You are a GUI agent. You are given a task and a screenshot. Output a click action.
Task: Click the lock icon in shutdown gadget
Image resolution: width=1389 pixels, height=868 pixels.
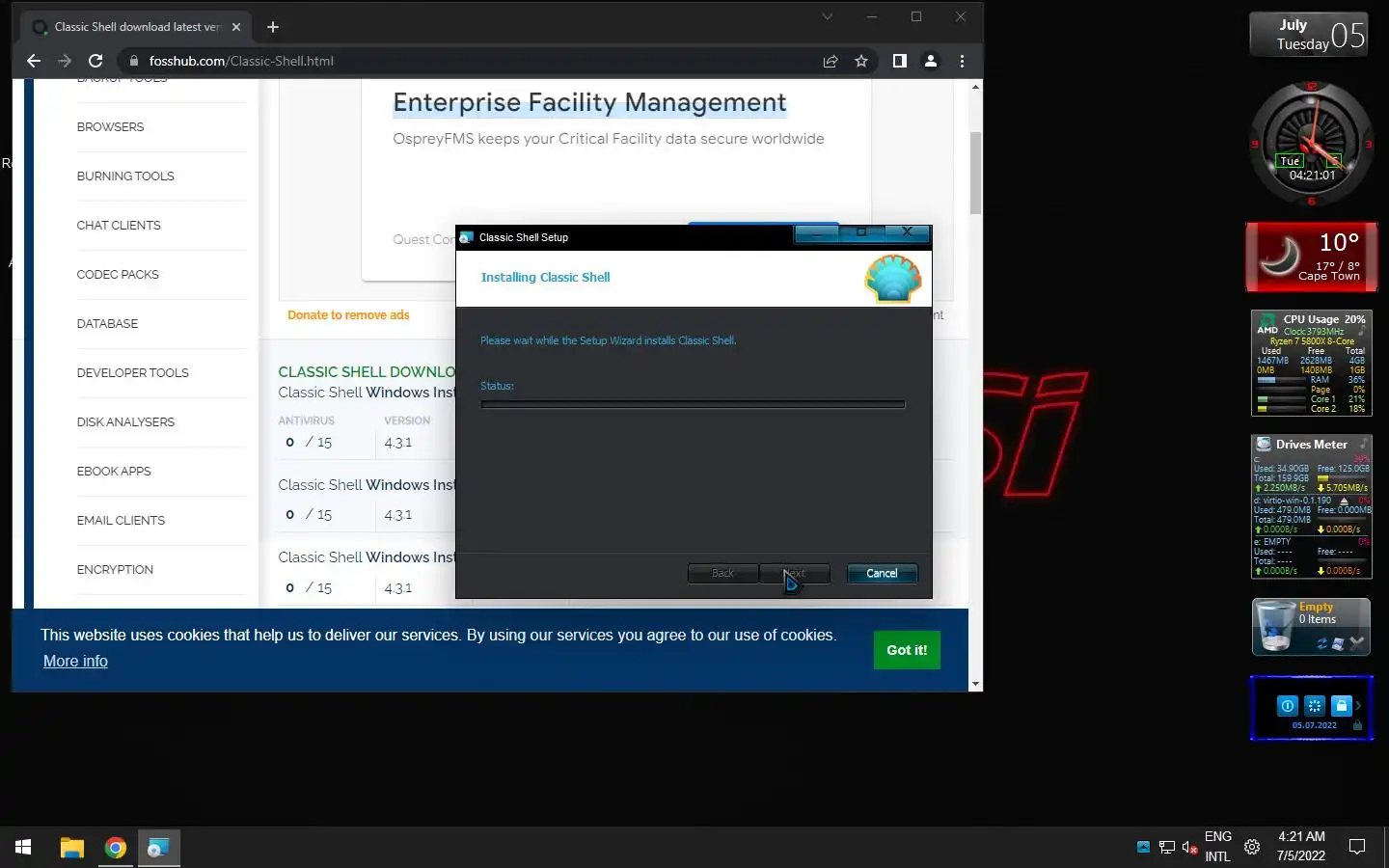(1341, 706)
